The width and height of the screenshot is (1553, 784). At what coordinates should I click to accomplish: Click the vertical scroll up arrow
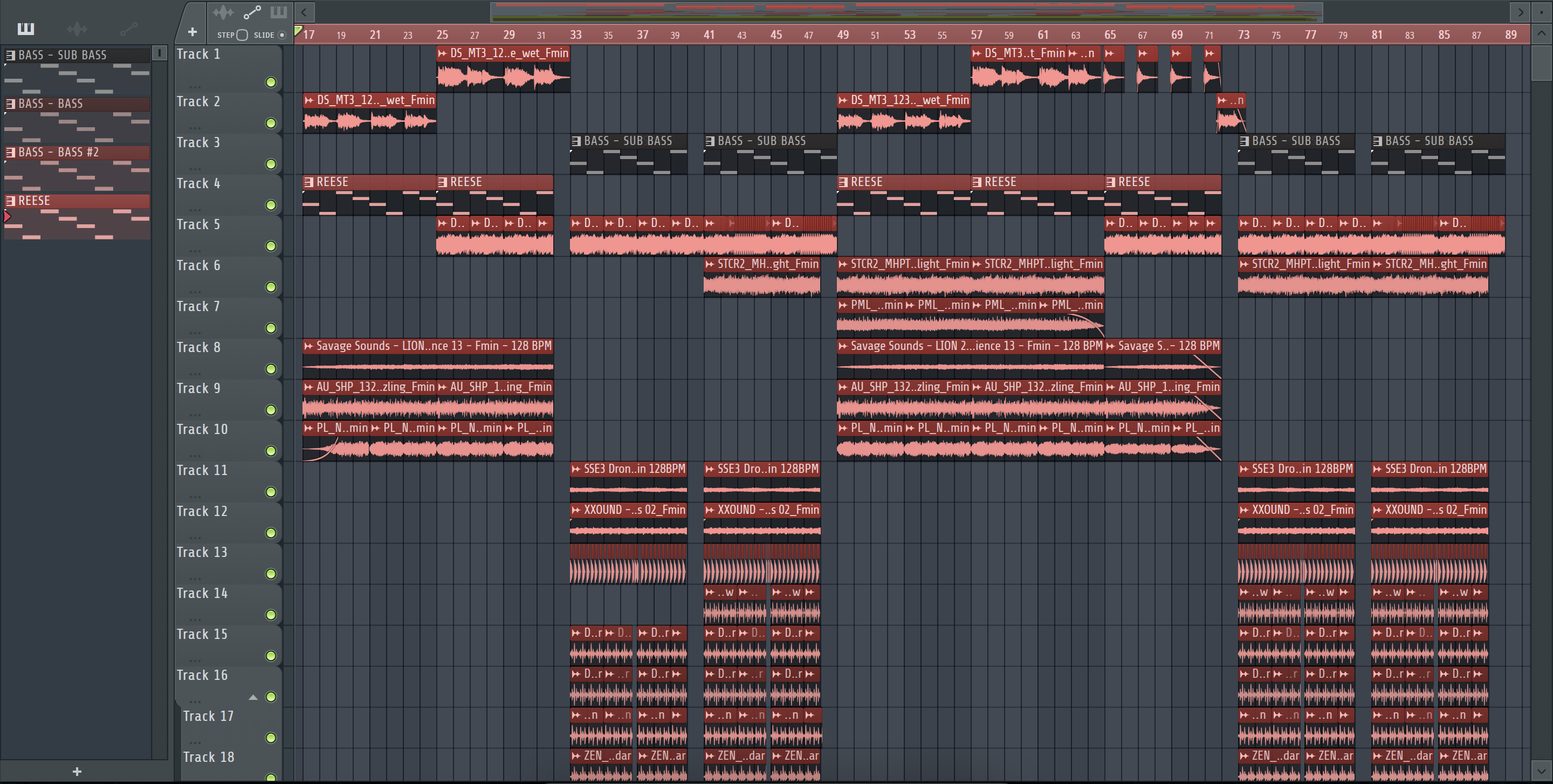pyautogui.click(x=1541, y=34)
